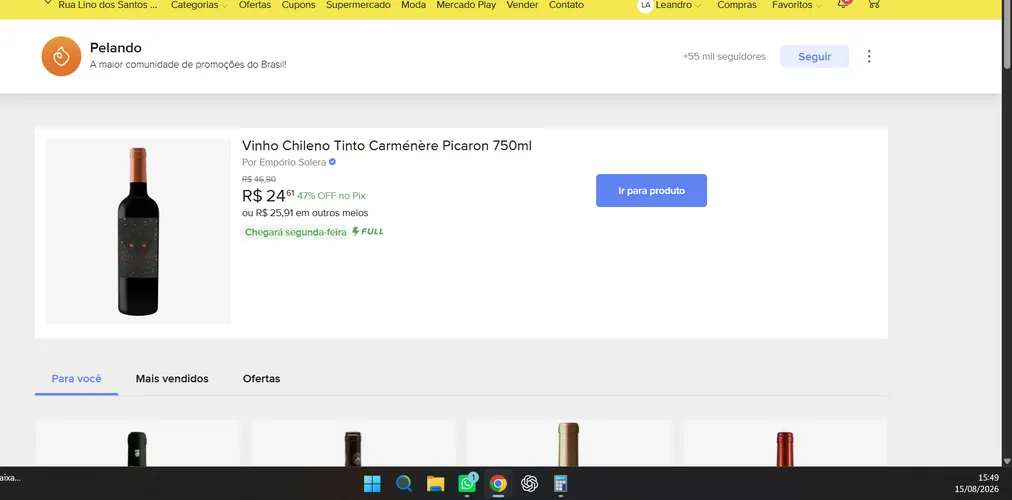Viewport: 1012px width, 500px height.
Task: Click the Chegará segunda-feira delivery label
Action: 296,232
